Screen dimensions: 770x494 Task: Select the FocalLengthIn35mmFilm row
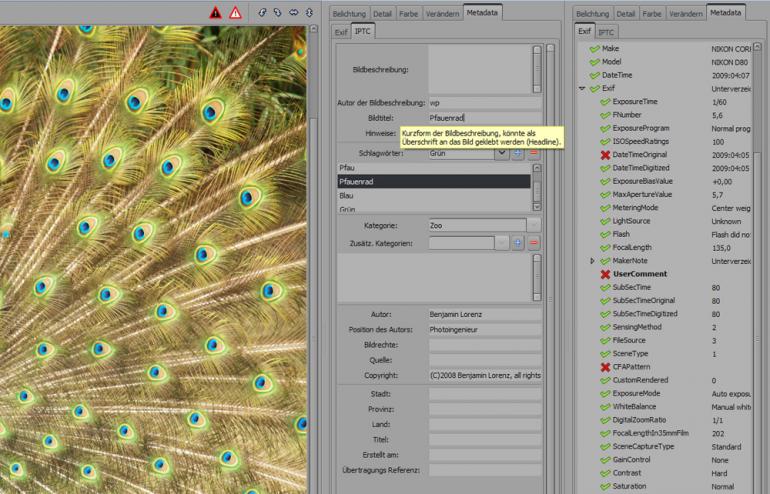[670, 434]
